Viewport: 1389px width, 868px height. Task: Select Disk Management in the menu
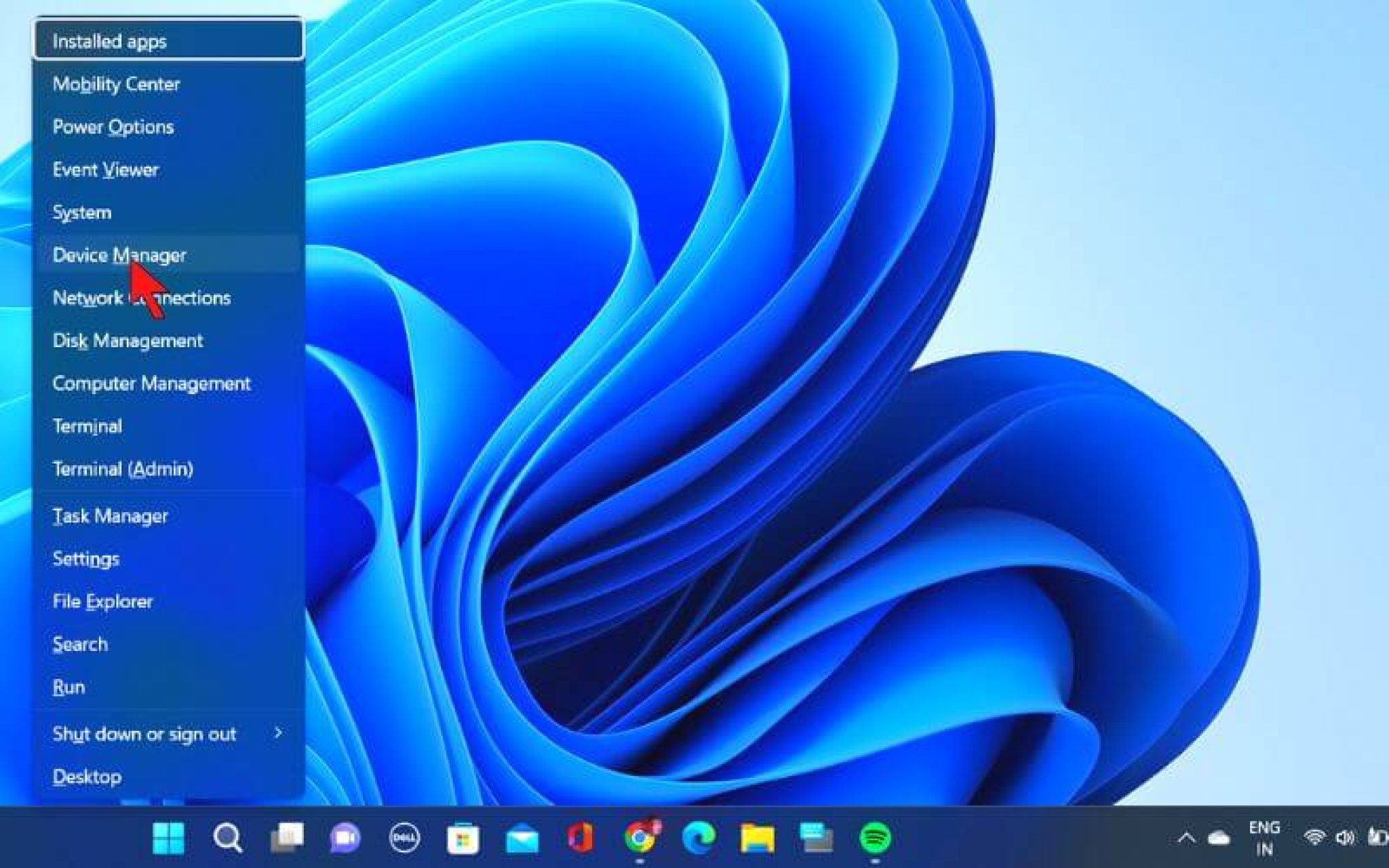coord(128,340)
